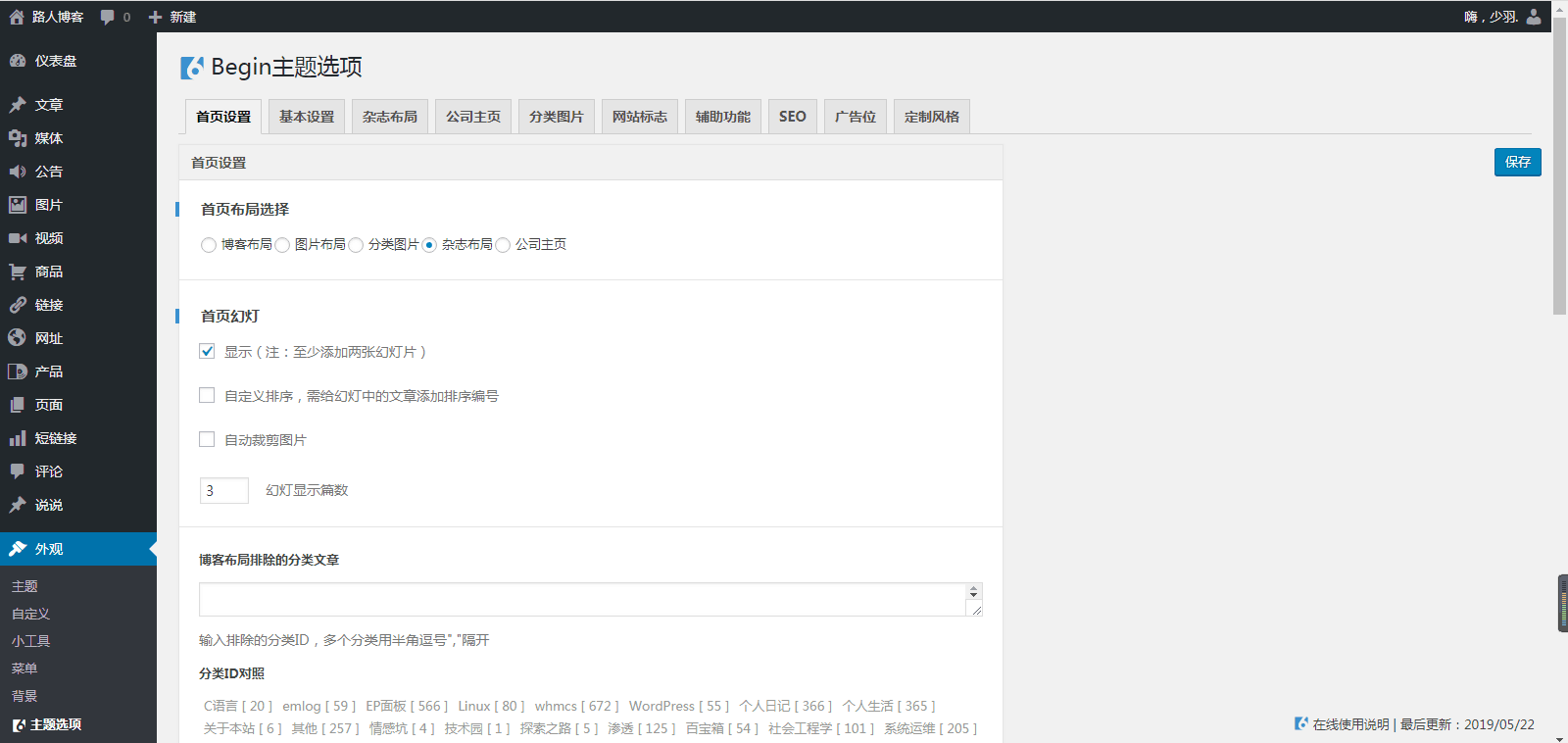Click the 仪表盘 dashboard icon
This screenshot has height=743, width=1568.
tap(18, 61)
